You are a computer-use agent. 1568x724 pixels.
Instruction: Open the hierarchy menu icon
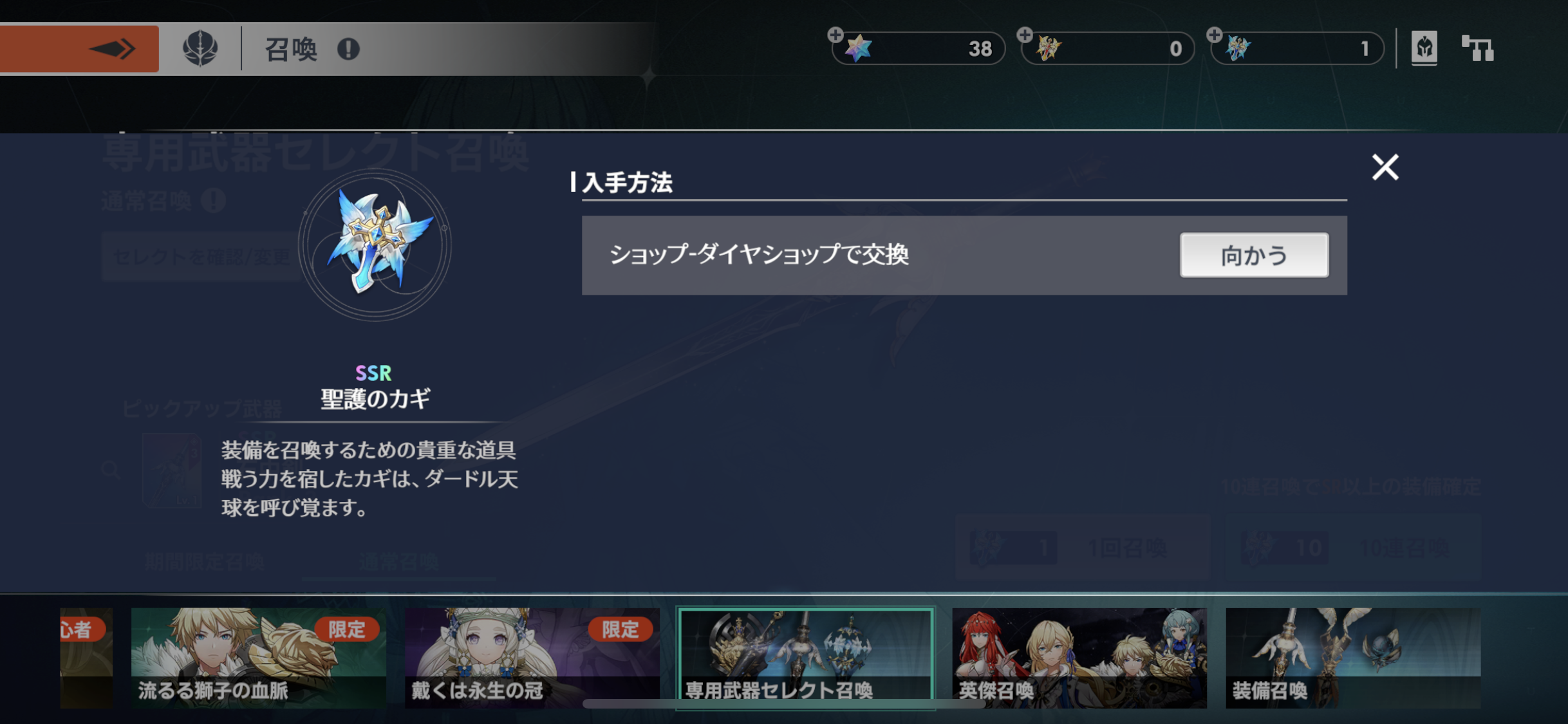coord(1477,48)
